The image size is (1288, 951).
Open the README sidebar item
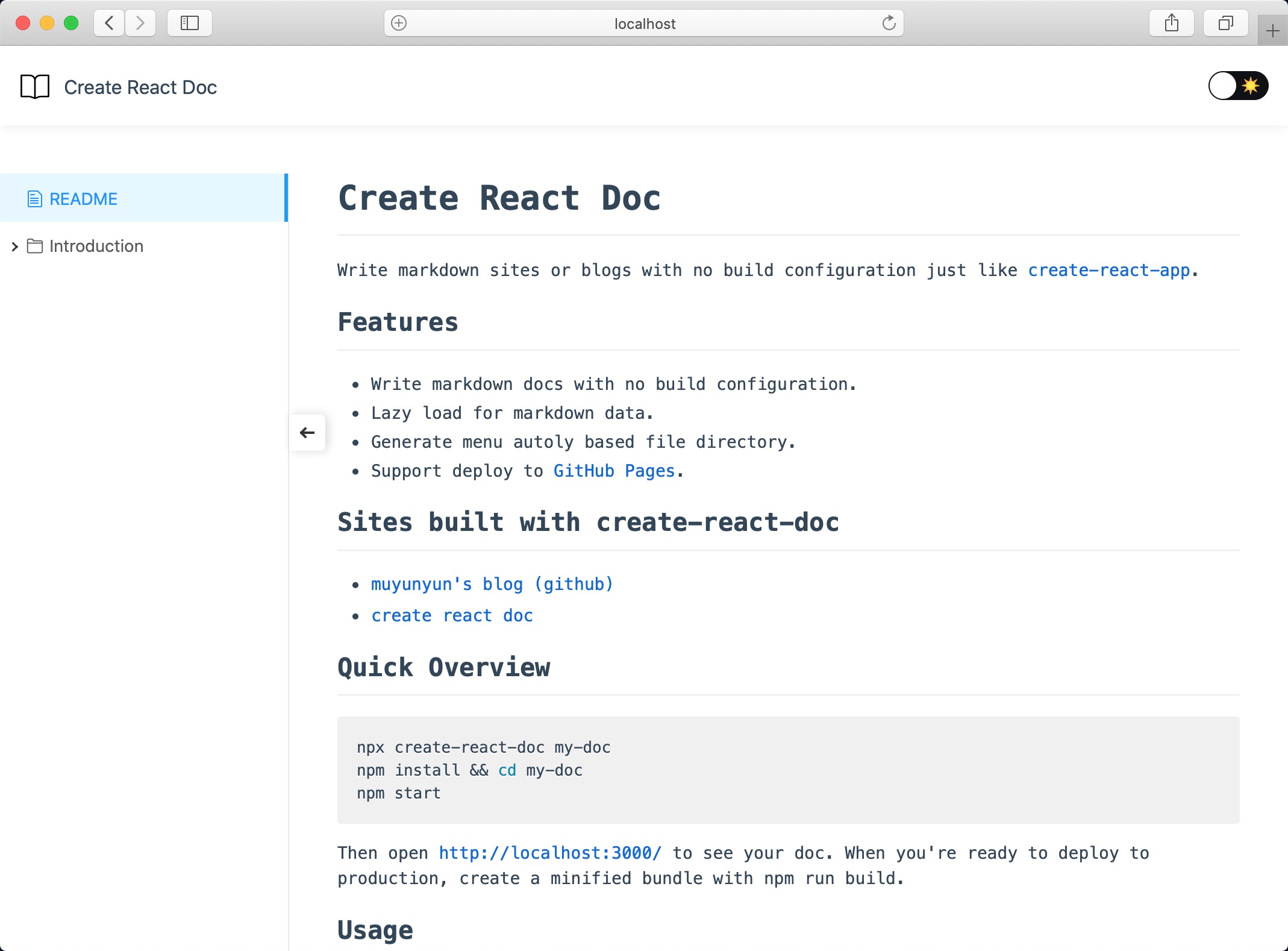[x=83, y=199]
